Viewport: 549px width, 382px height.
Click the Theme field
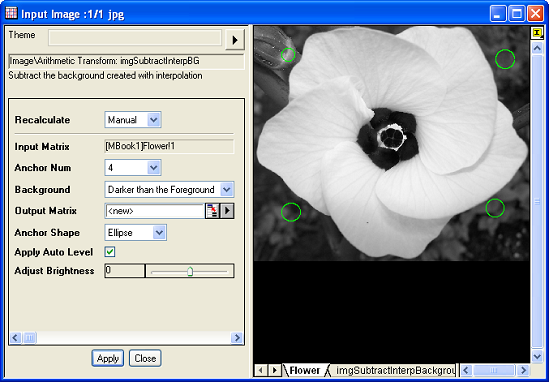click(135, 37)
